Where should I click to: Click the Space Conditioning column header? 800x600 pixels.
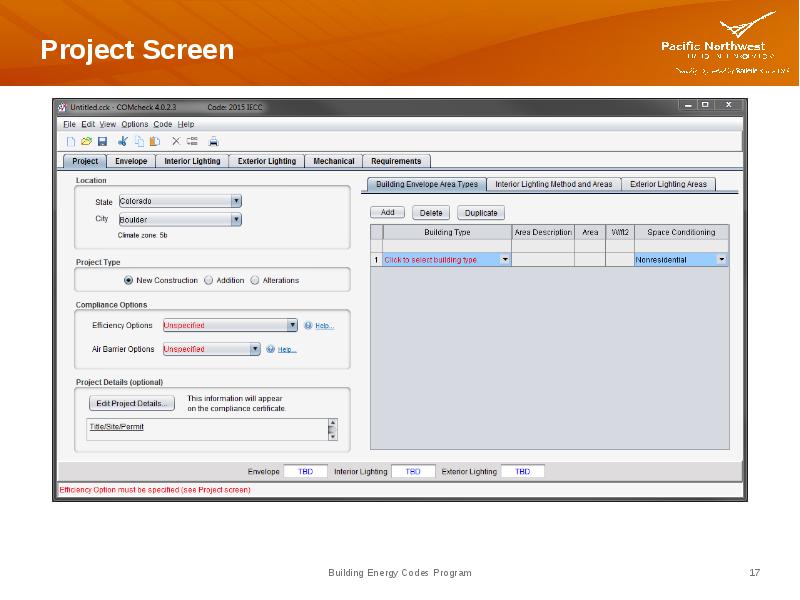(681, 232)
